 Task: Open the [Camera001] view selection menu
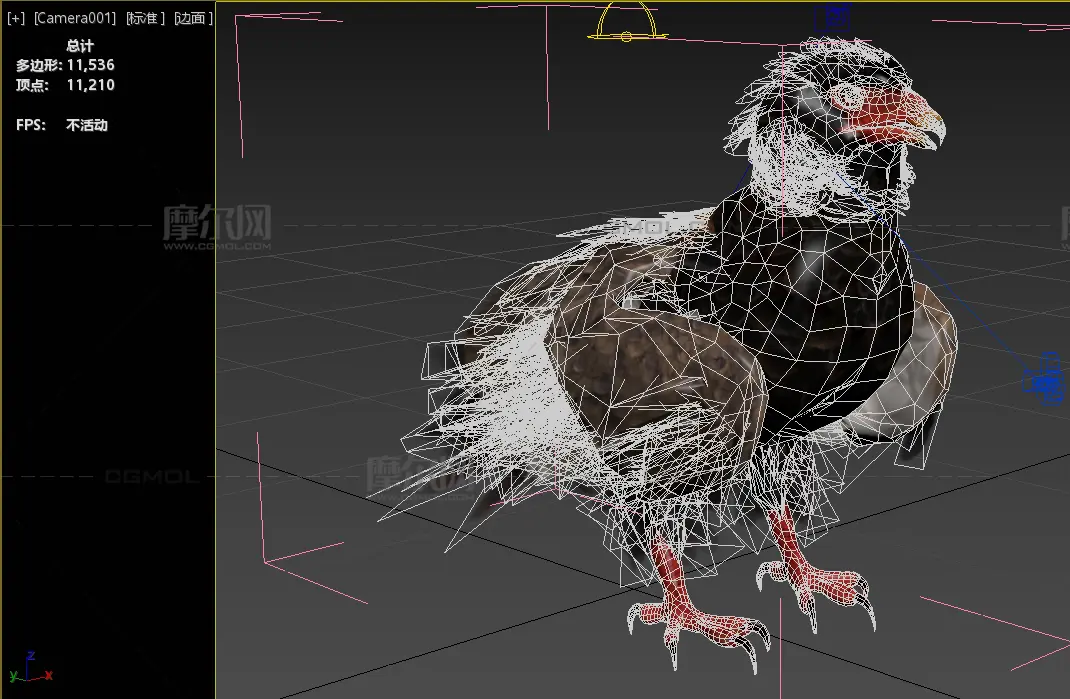tap(75, 19)
